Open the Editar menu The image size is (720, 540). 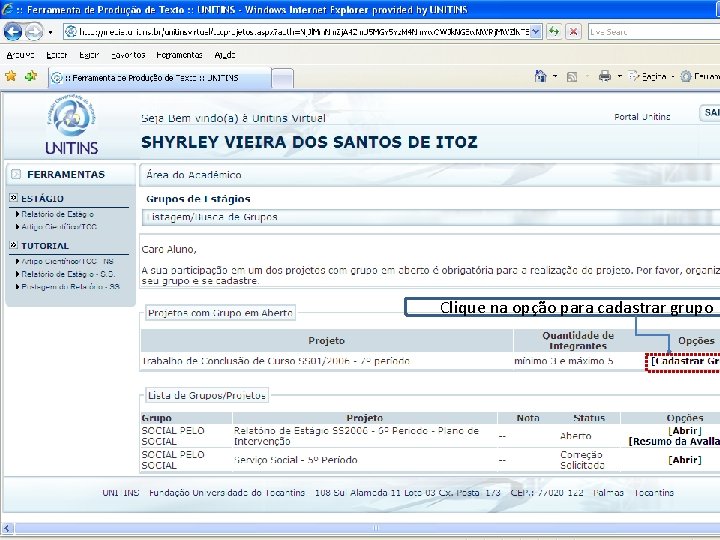[x=56, y=55]
